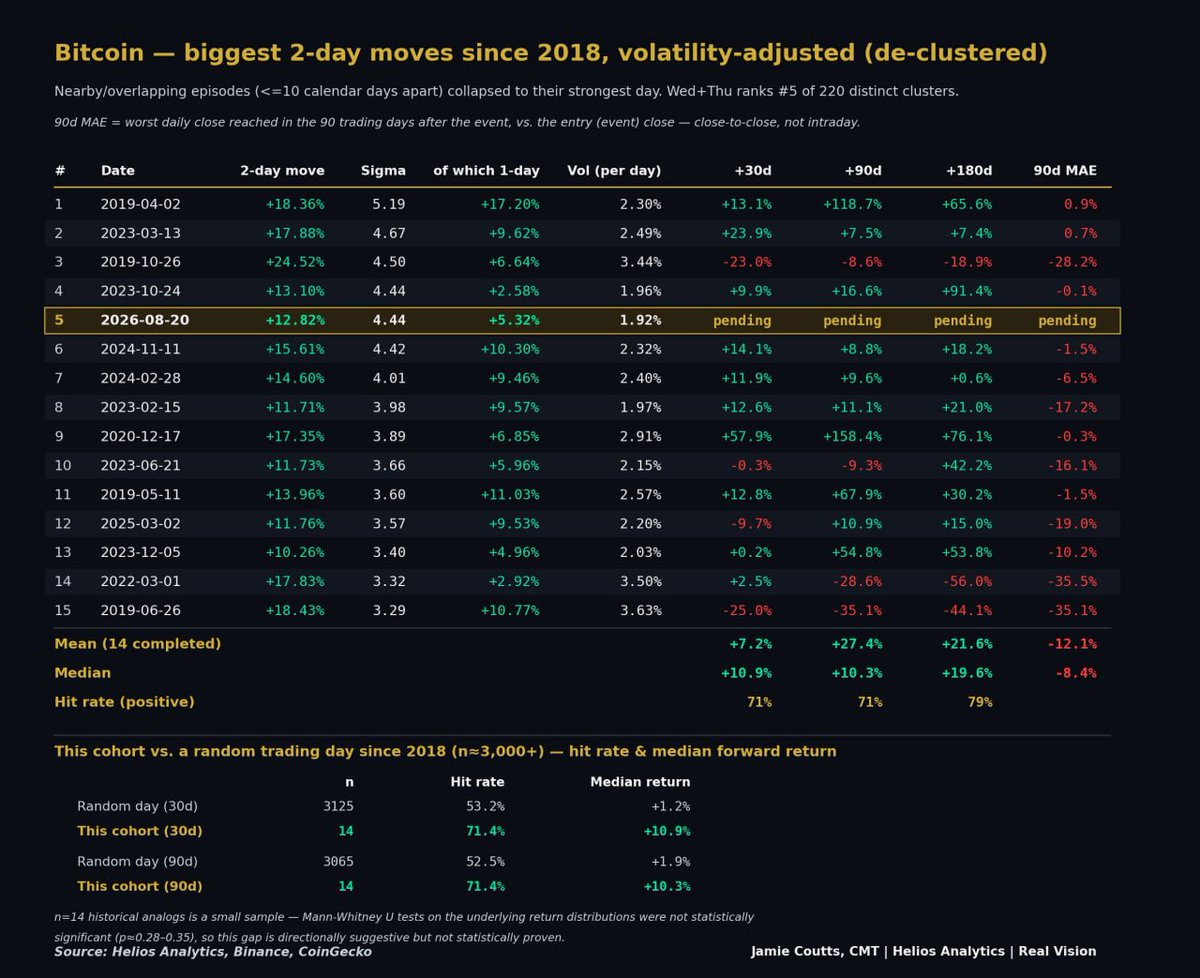The height and width of the screenshot is (978, 1200).
Task: Click the 'of which 1-day' column header
Action: coord(486,171)
